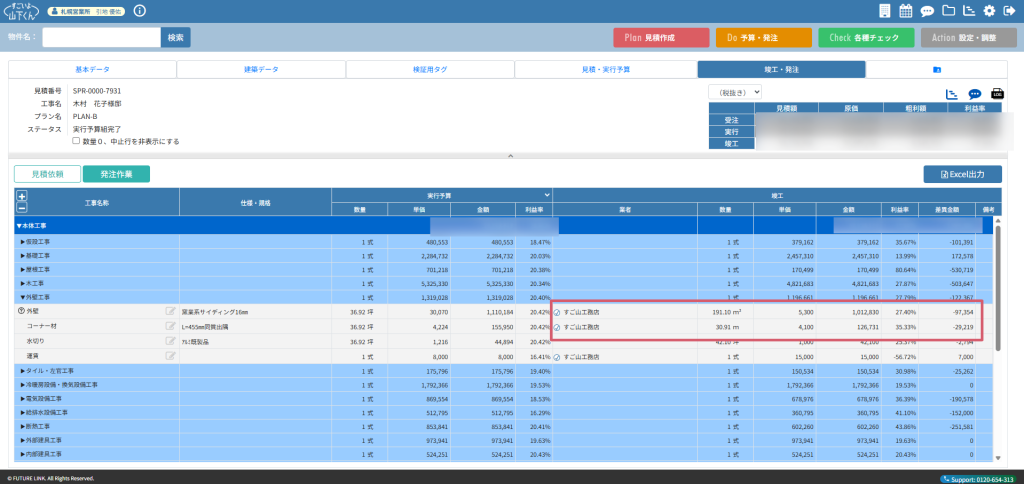The image size is (1024, 484).
Task: Open settings gear in header
Action: [x=989, y=11]
